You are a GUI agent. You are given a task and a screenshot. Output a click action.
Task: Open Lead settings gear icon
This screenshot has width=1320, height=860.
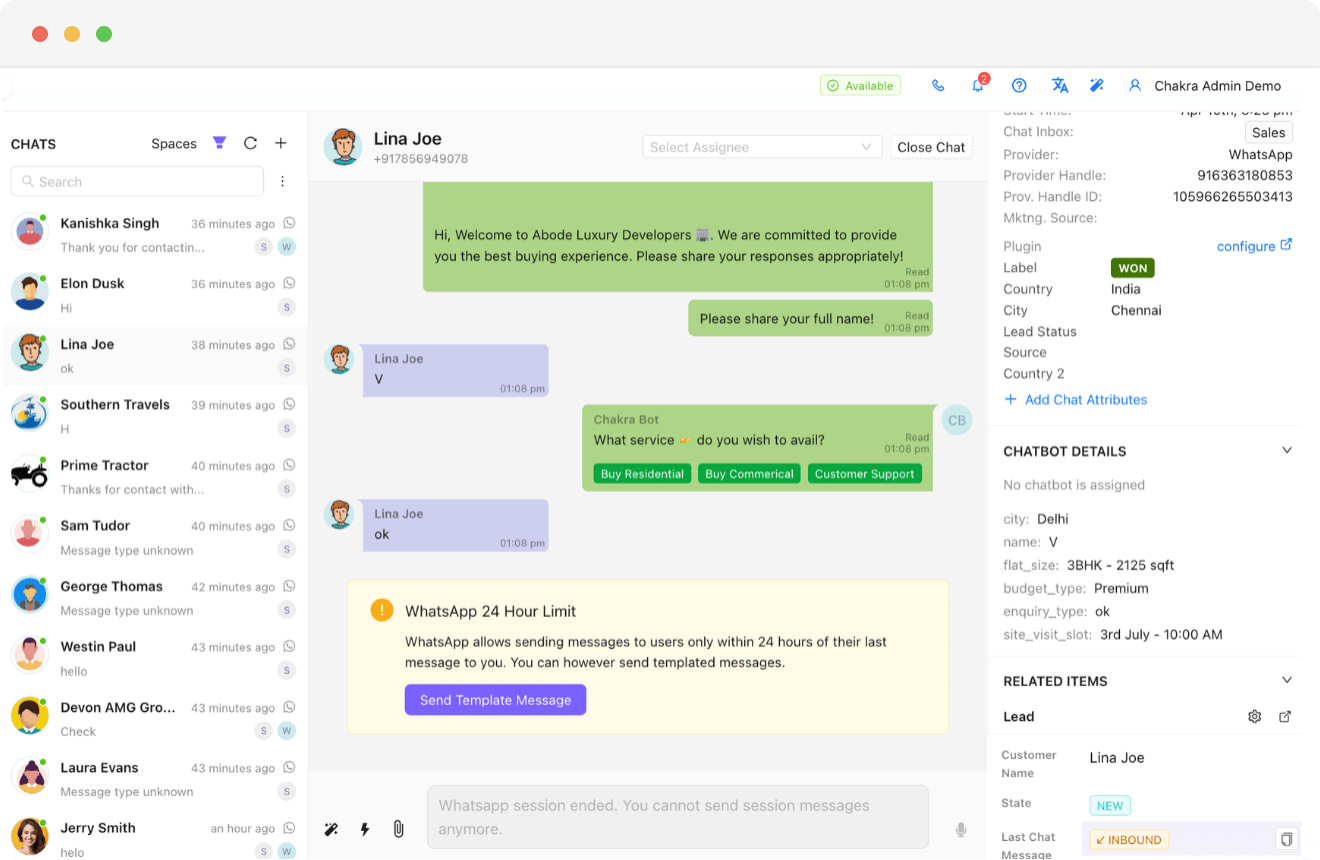(x=1254, y=717)
